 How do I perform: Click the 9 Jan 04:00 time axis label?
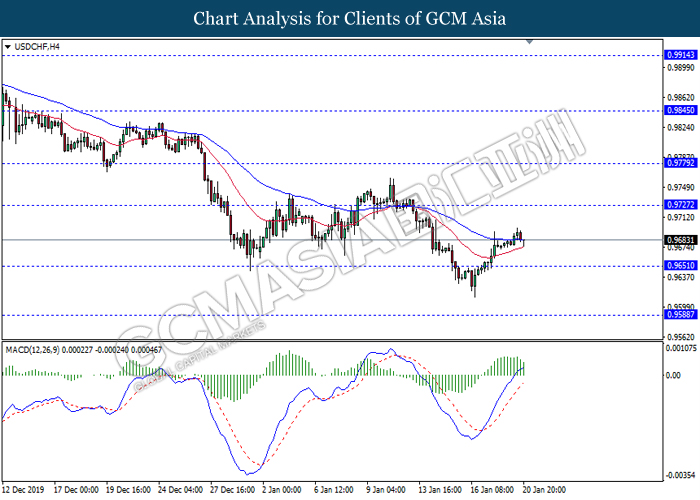coord(387,490)
